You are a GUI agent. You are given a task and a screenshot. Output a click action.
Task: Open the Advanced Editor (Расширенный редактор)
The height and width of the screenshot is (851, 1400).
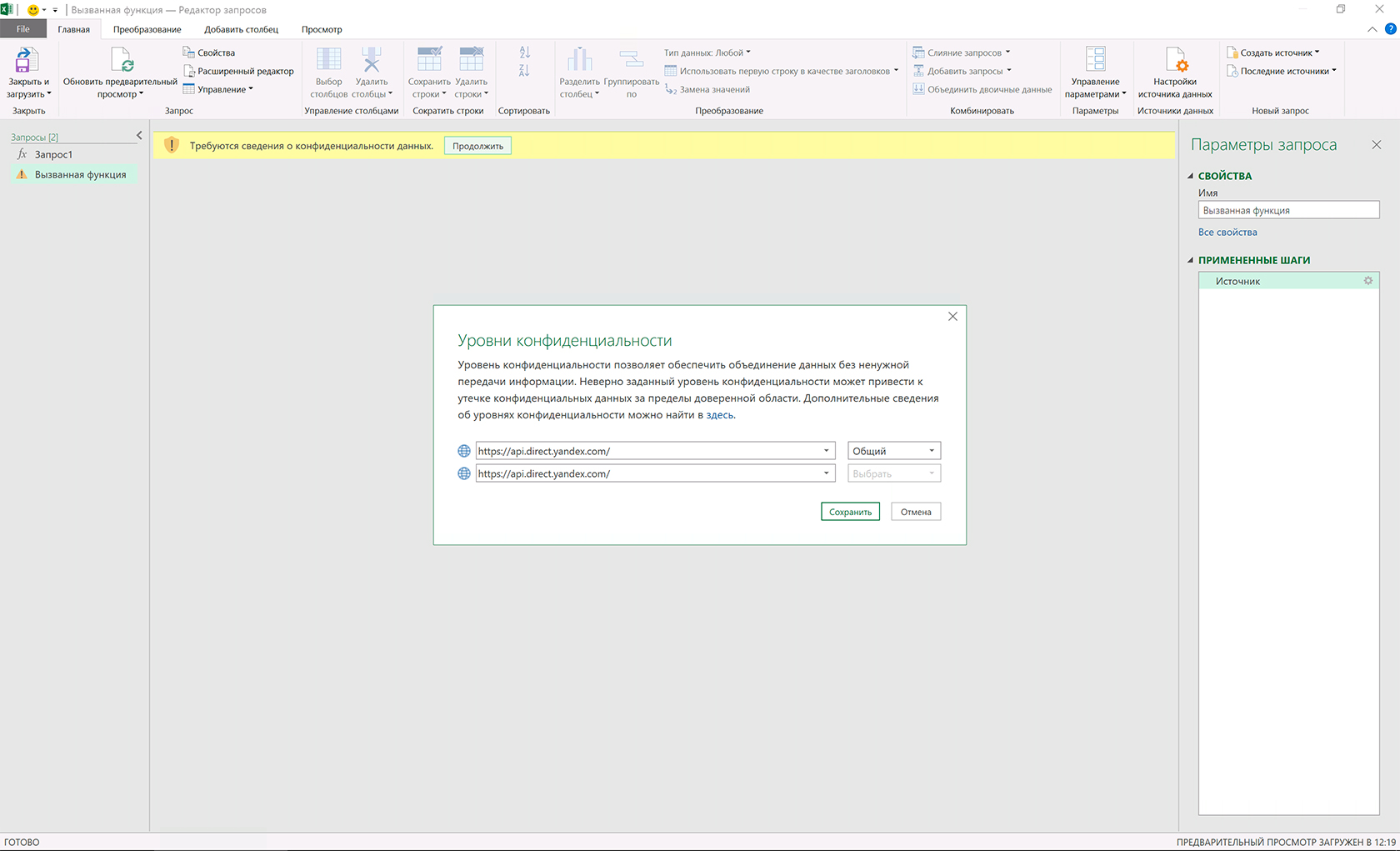click(237, 71)
